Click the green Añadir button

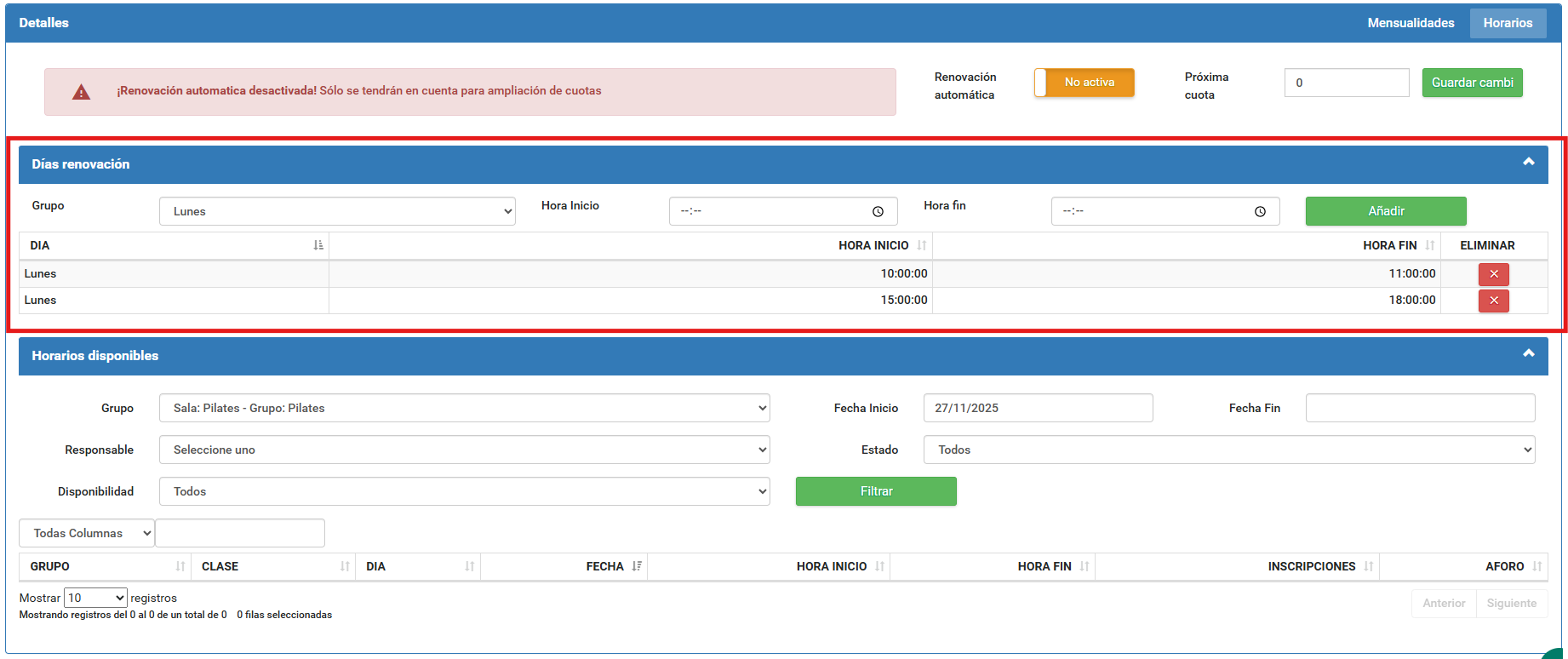(1385, 211)
